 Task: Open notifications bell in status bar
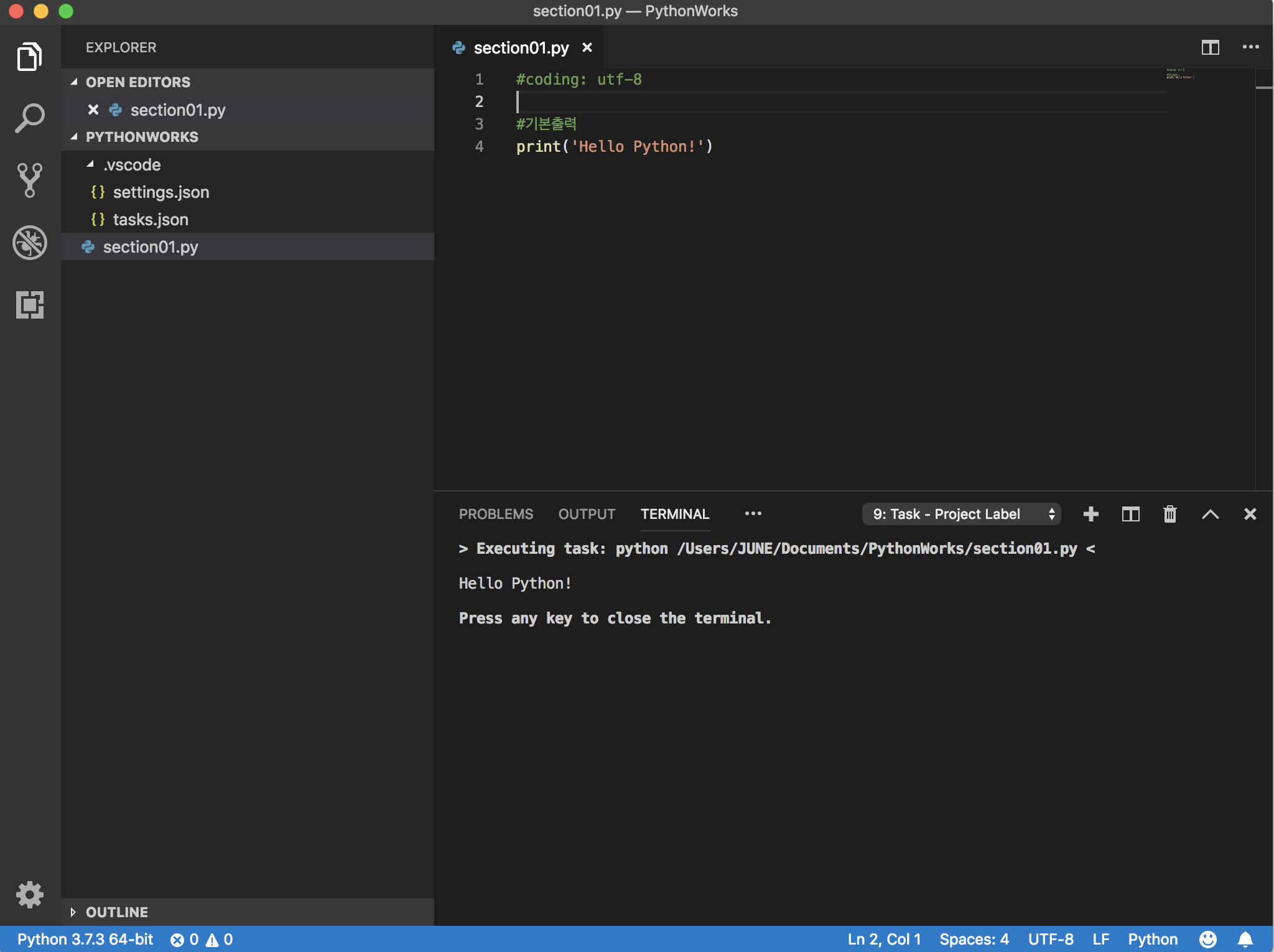coord(1245,939)
